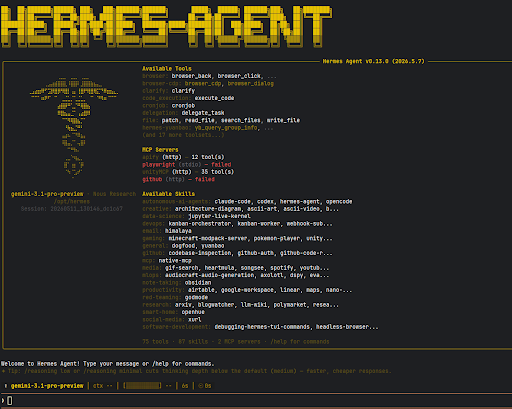Select the 'browser_back' tool name
Image resolution: width=512 pixels, height=409 pixels.
click(x=191, y=76)
